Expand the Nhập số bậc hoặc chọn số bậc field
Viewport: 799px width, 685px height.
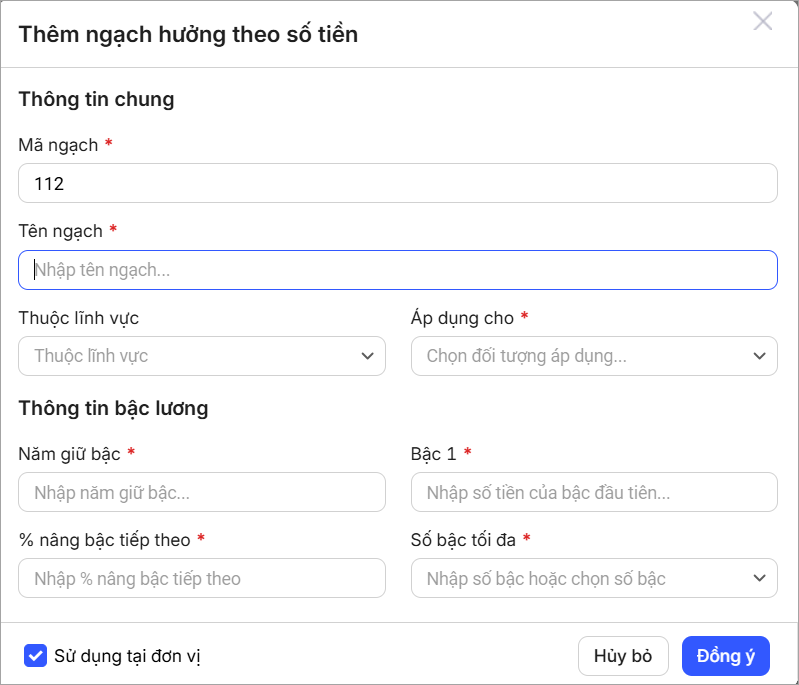(580, 578)
